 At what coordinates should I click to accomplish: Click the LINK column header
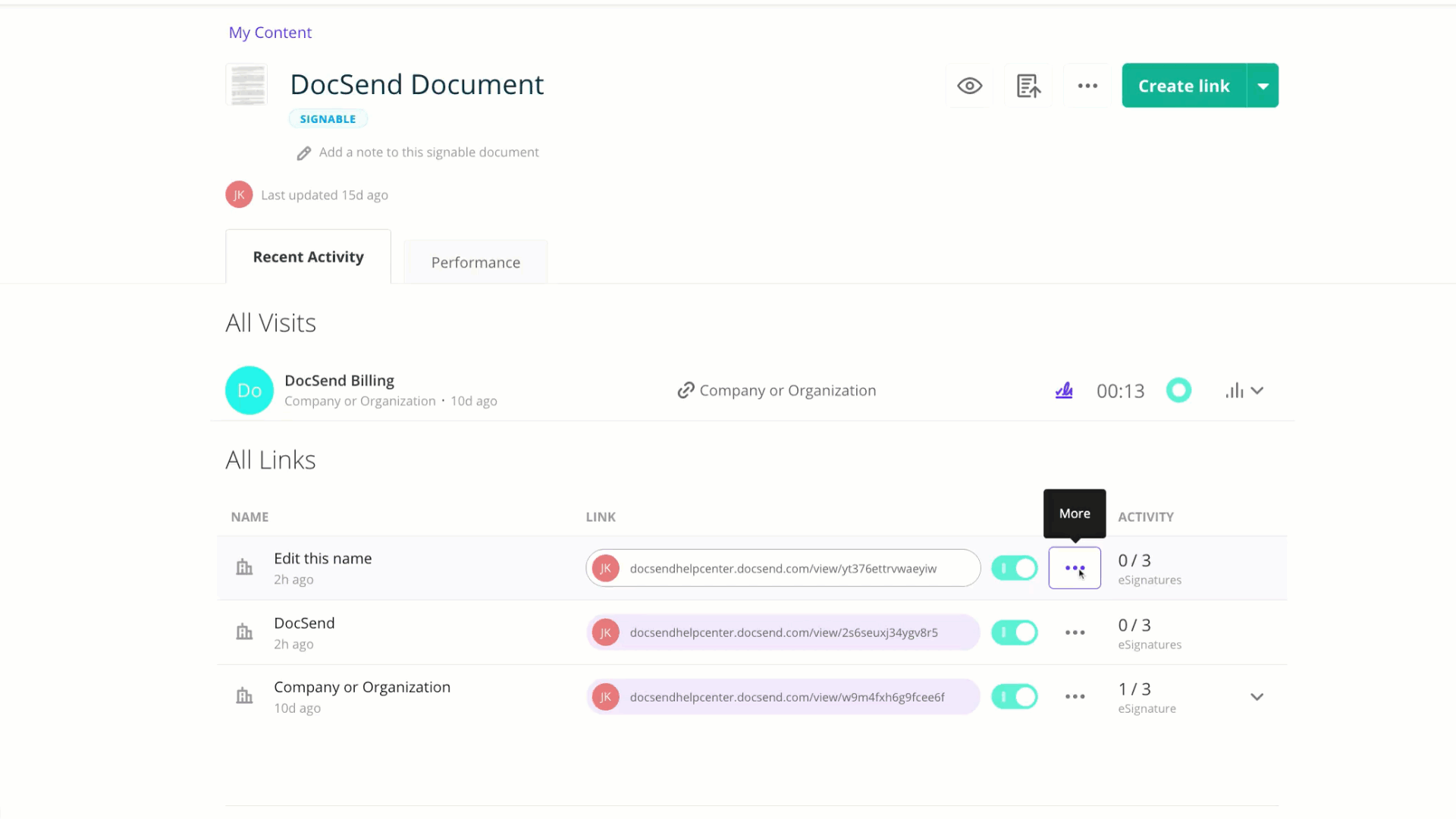coord(600,517)
